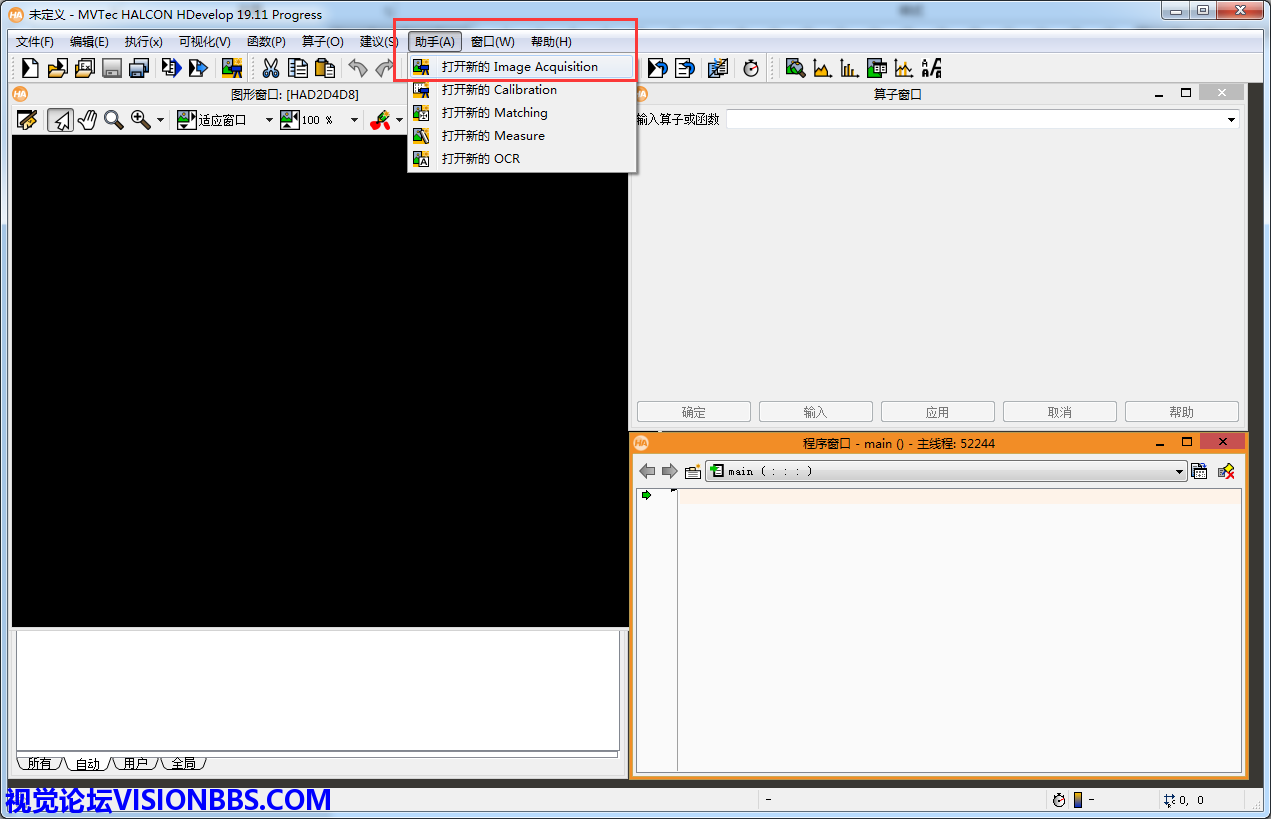Open the 100 % zoom dropdown arrow

354,121
